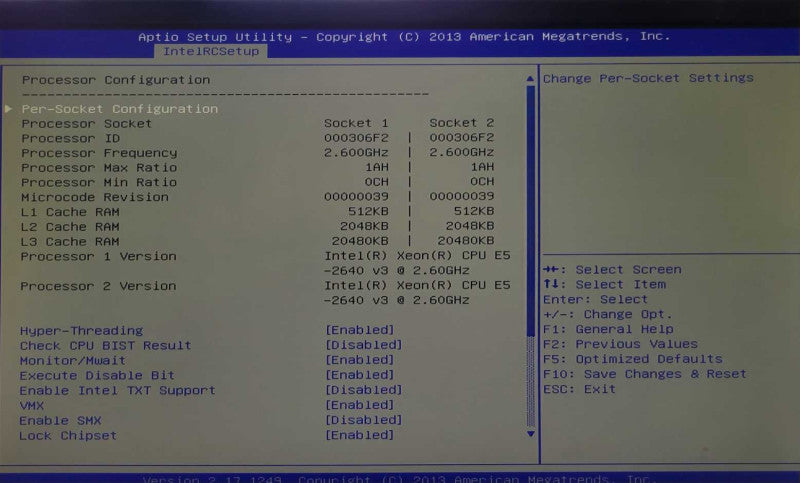Change Intel TXT Support [Disabled] value

(364, 390)
